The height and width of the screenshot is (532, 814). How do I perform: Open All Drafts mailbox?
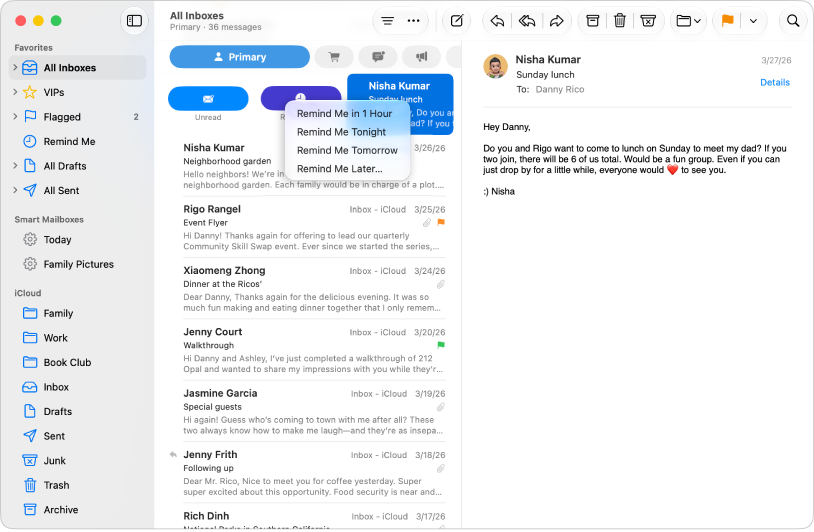pyautogui.click(x=78, y=166)
